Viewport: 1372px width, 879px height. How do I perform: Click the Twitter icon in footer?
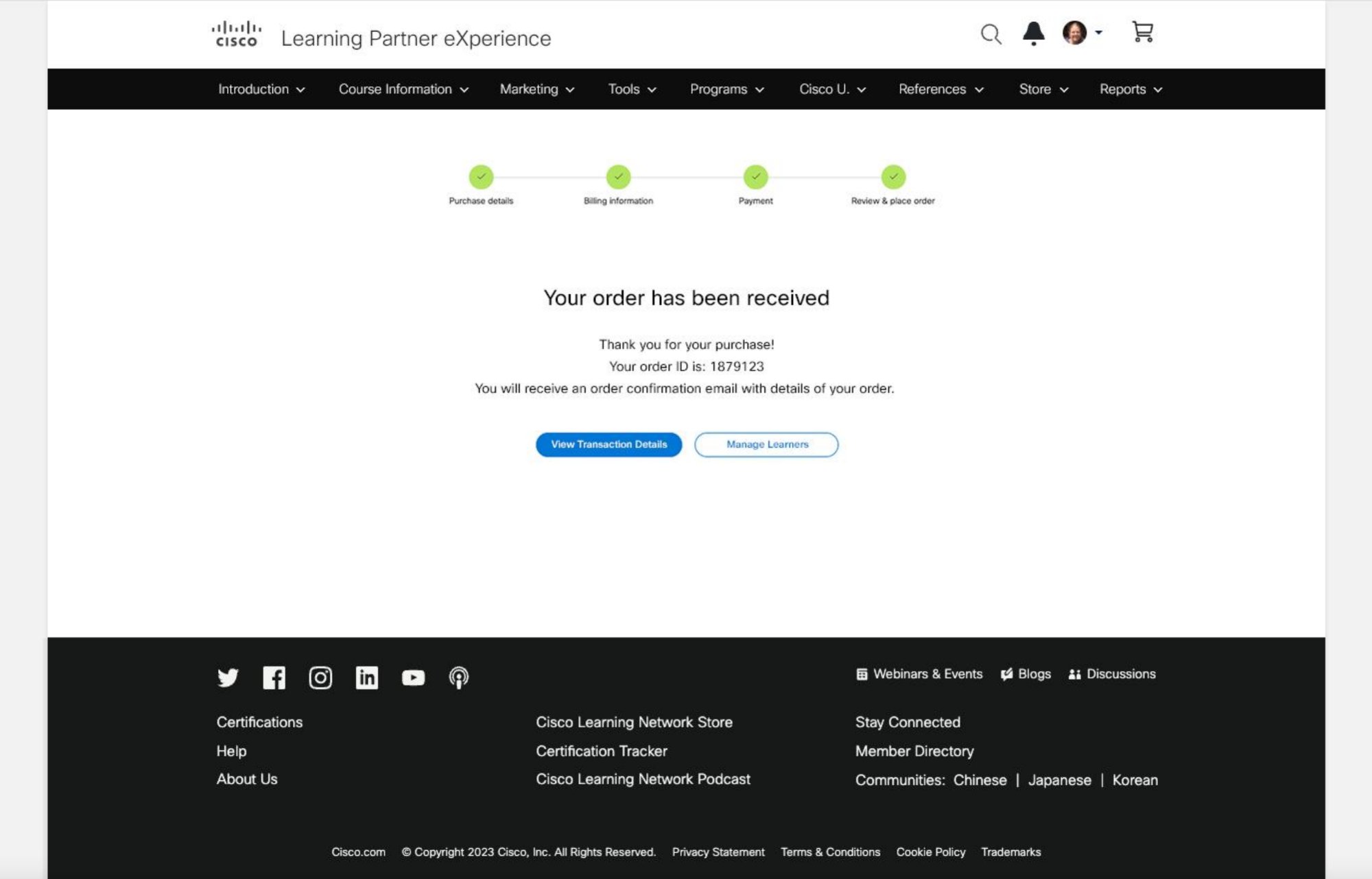(x=228, y=677)
